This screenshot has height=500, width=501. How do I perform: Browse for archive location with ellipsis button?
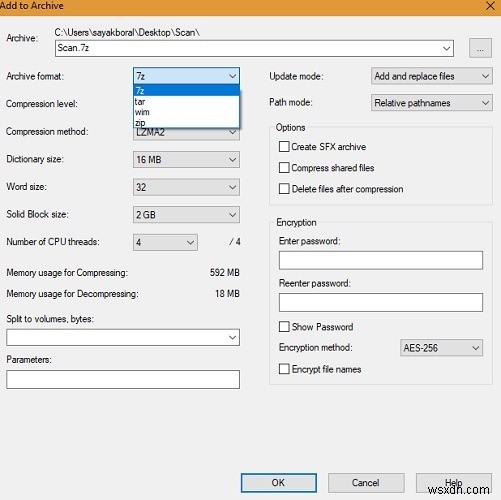tap(480, 48)
